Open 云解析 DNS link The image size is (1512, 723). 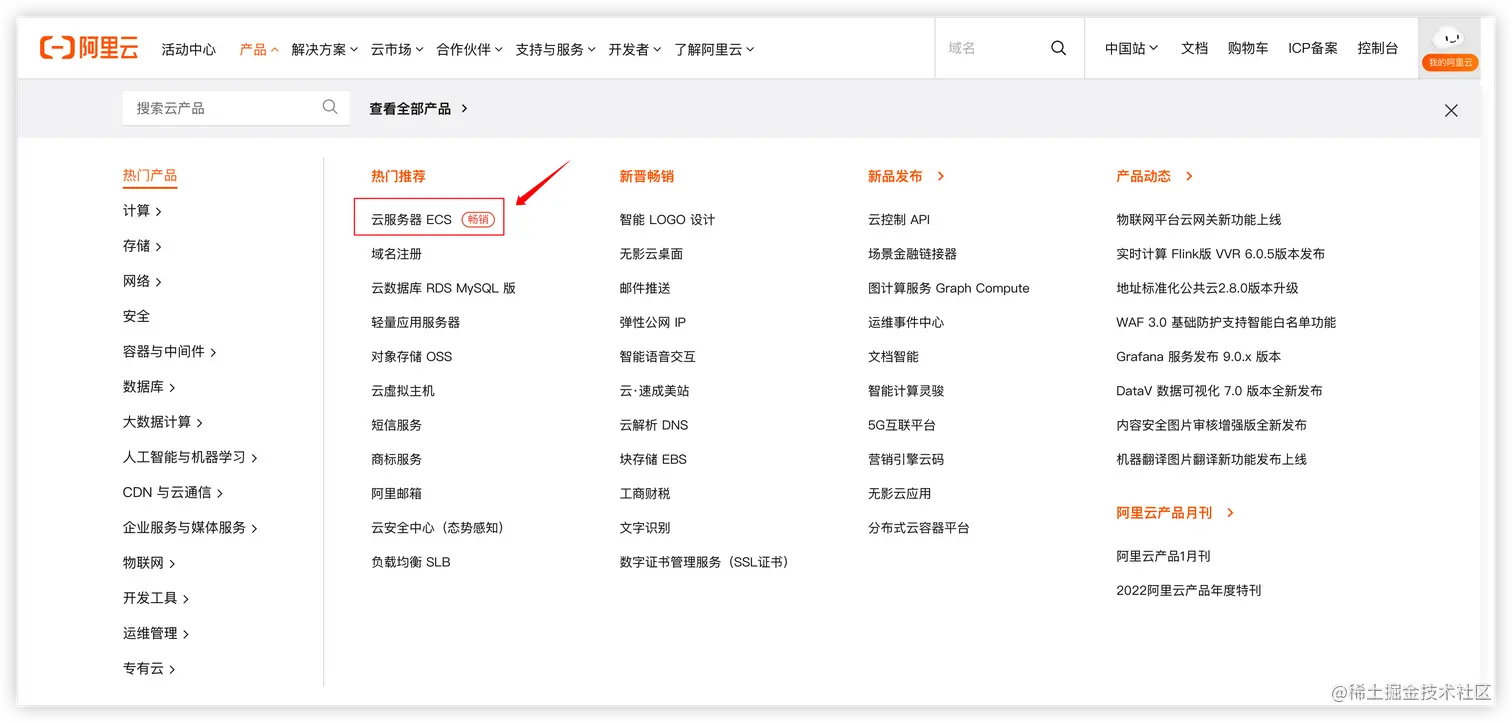coord(654,425)
